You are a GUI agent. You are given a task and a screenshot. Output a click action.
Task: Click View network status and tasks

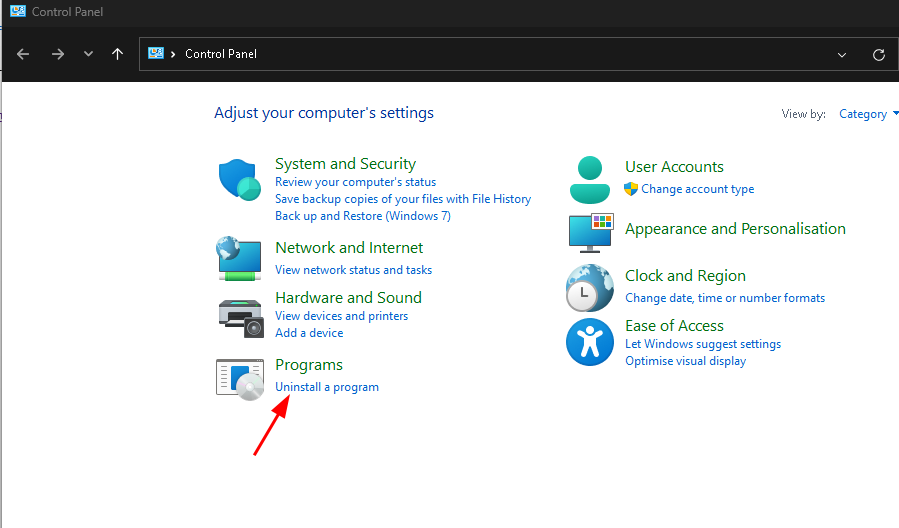pos(354,270)
